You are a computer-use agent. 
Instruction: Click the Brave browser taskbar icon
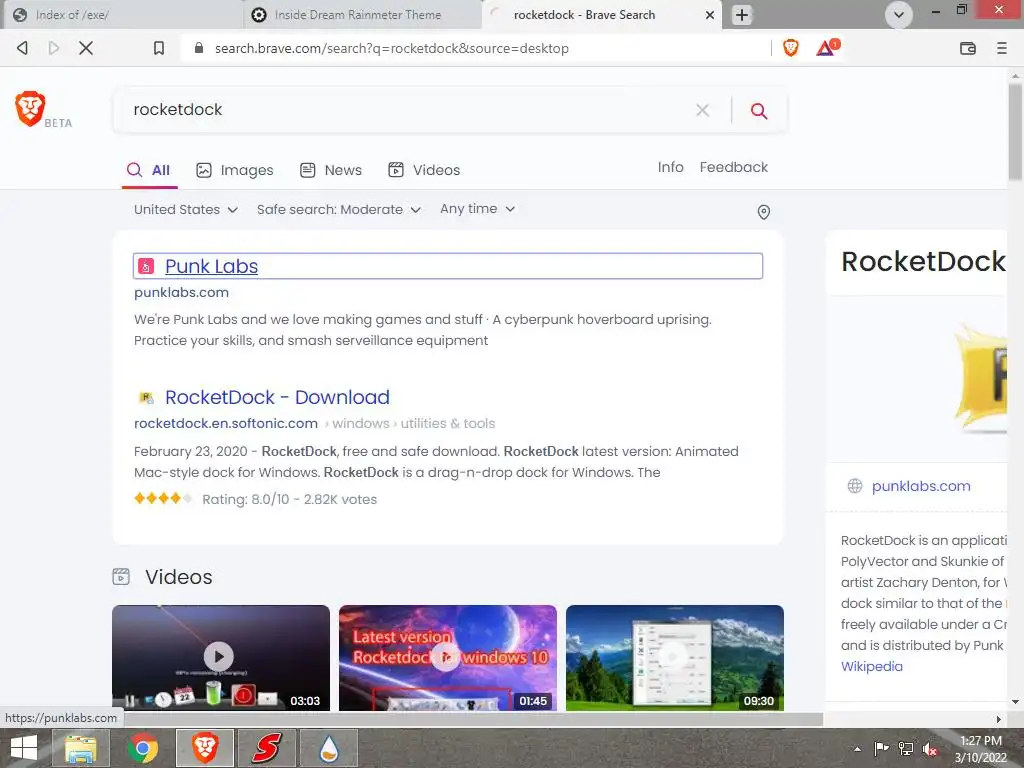(205, 748)
